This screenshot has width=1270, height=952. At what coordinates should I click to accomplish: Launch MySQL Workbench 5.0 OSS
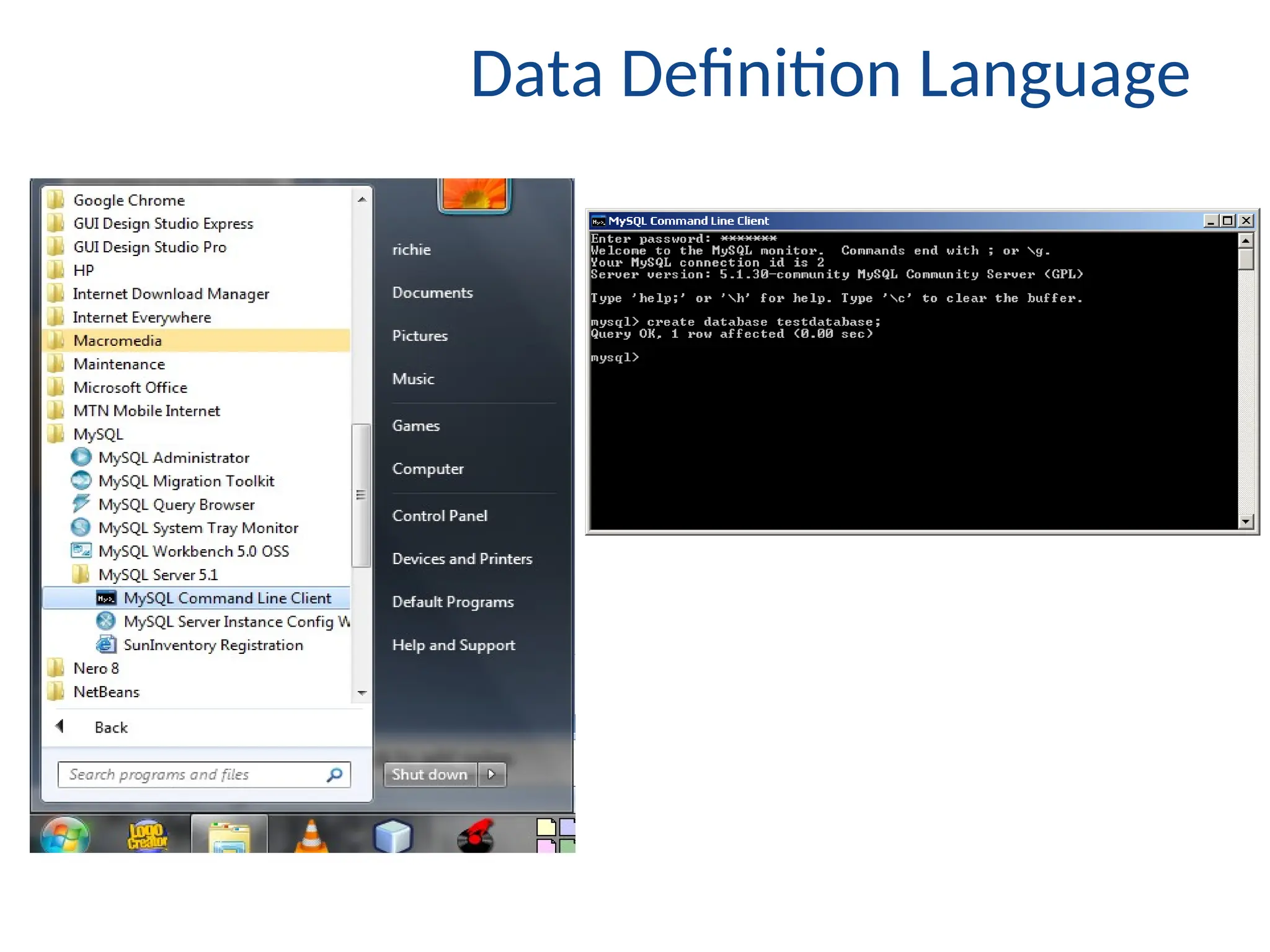180,552
